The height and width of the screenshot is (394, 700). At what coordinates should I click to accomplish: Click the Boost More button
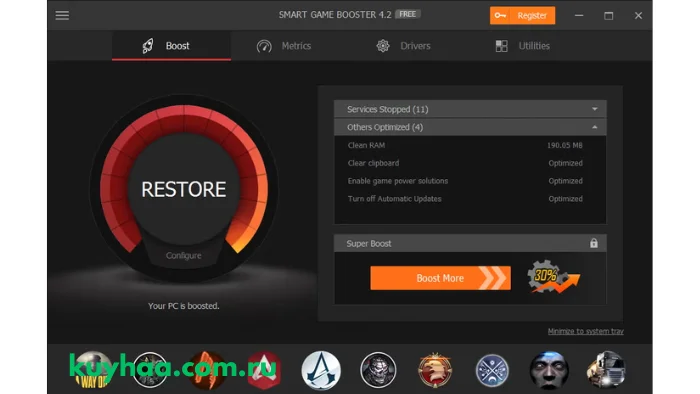tap(440, 278)
